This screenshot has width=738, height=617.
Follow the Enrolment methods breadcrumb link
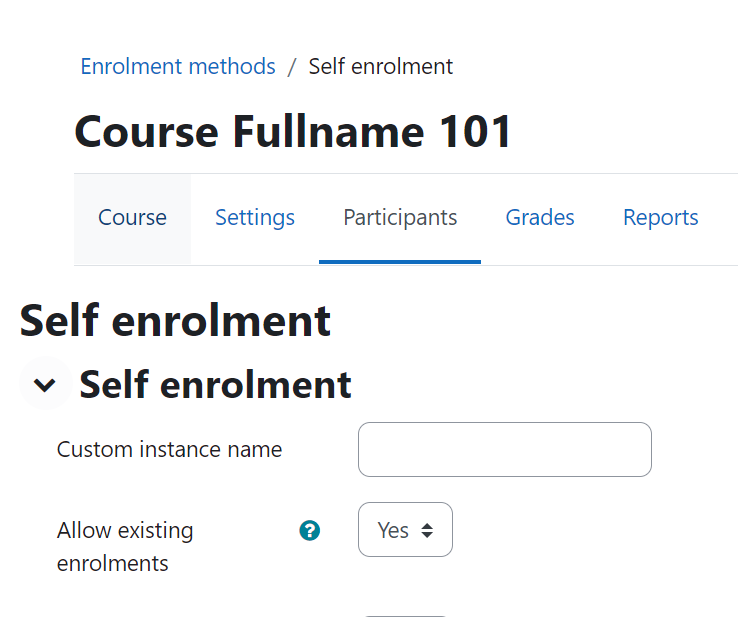[x=178, y=66]
